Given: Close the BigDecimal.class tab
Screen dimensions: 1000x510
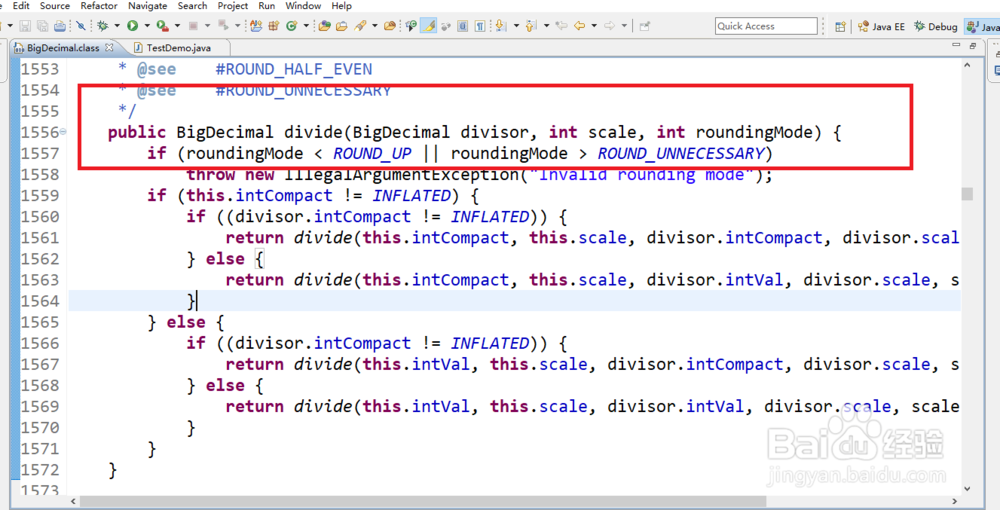Looking at the screenshot, I should [109, 47].
